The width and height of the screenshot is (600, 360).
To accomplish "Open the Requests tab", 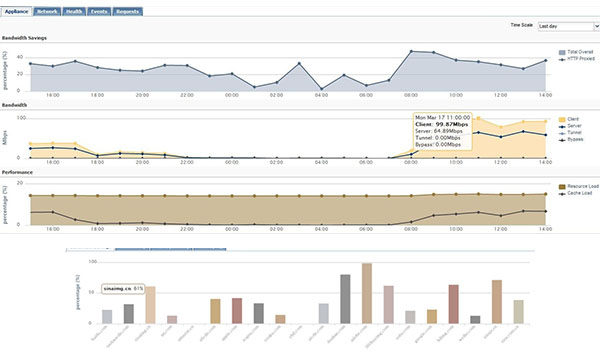I will point(127,11).
